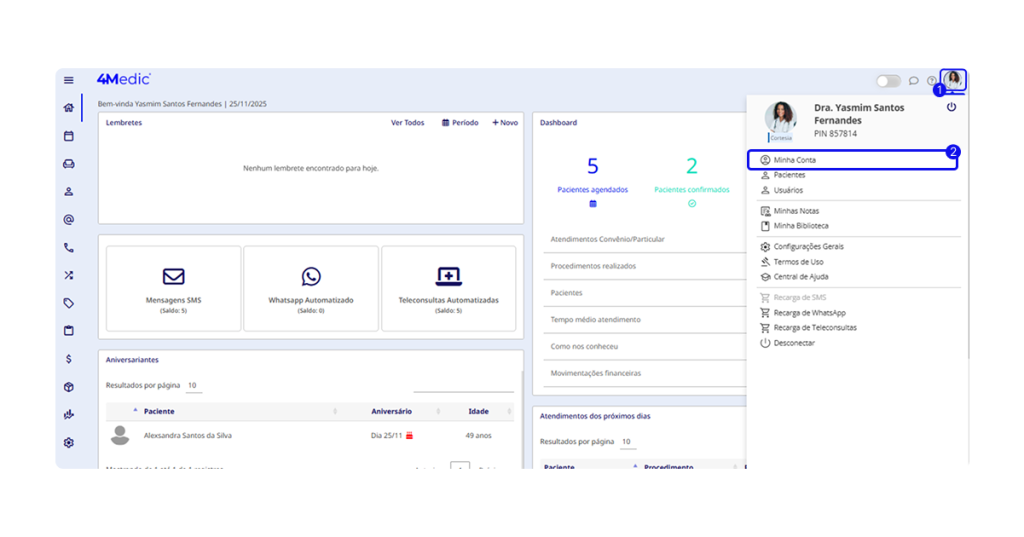The height and width of the screenshot is (537, 1024).
Task: Open the Whatsapp Automatizado card
Action: pos(310,287)
